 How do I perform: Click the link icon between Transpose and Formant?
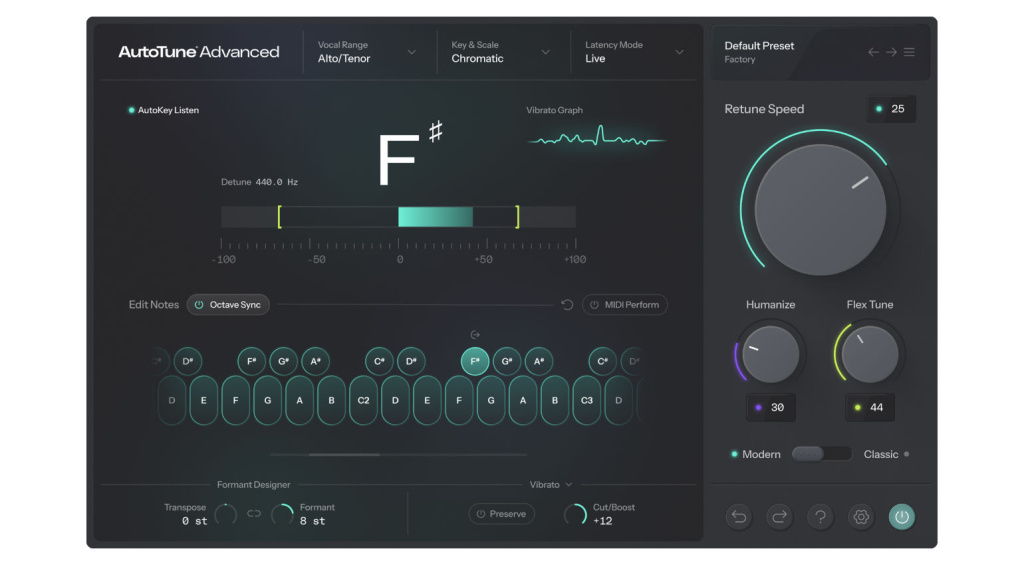point(254,514)
